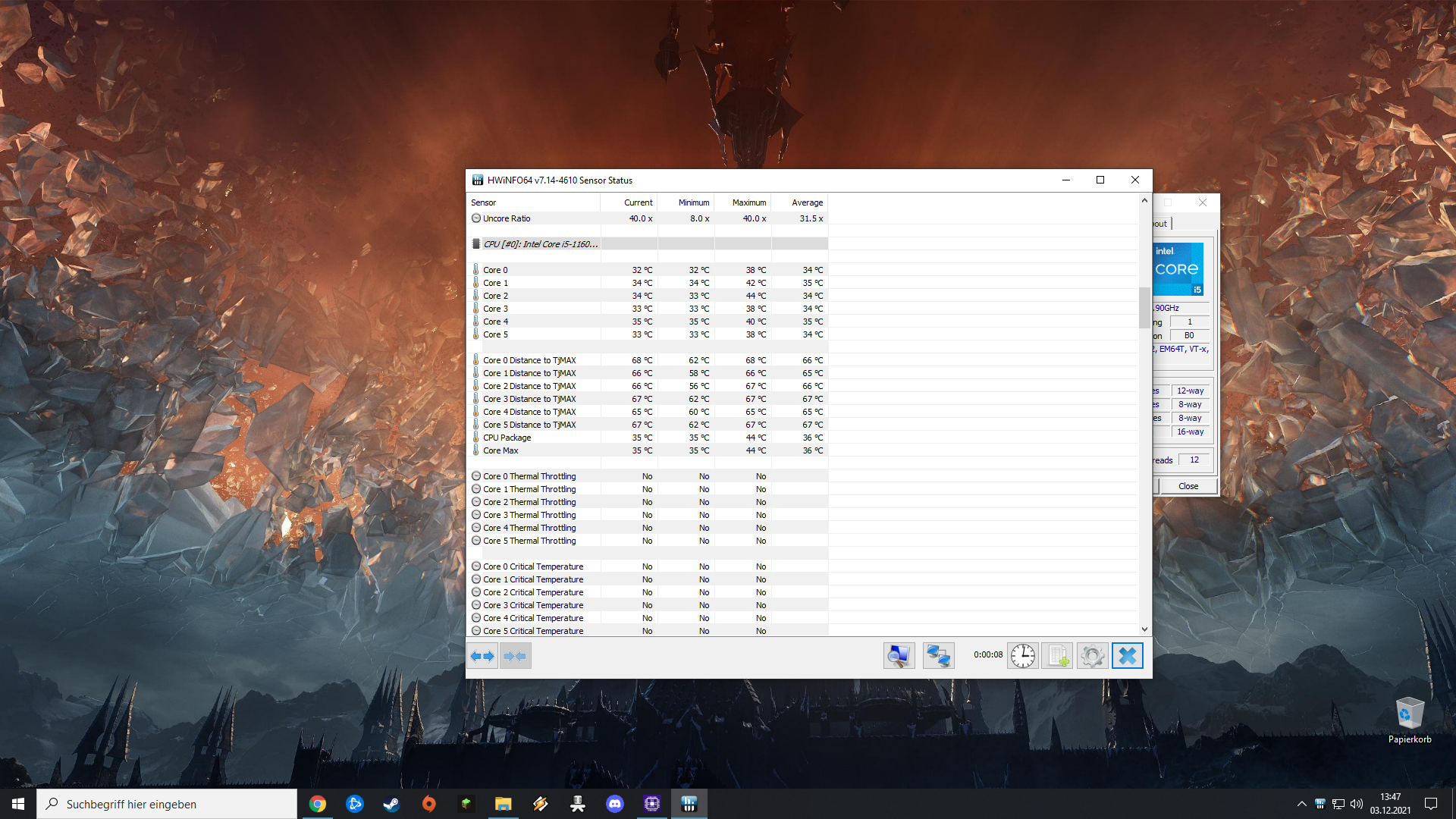Click the greyed collapse arrows button
This screenshot has width=1456, height=819.
point(515,655)
